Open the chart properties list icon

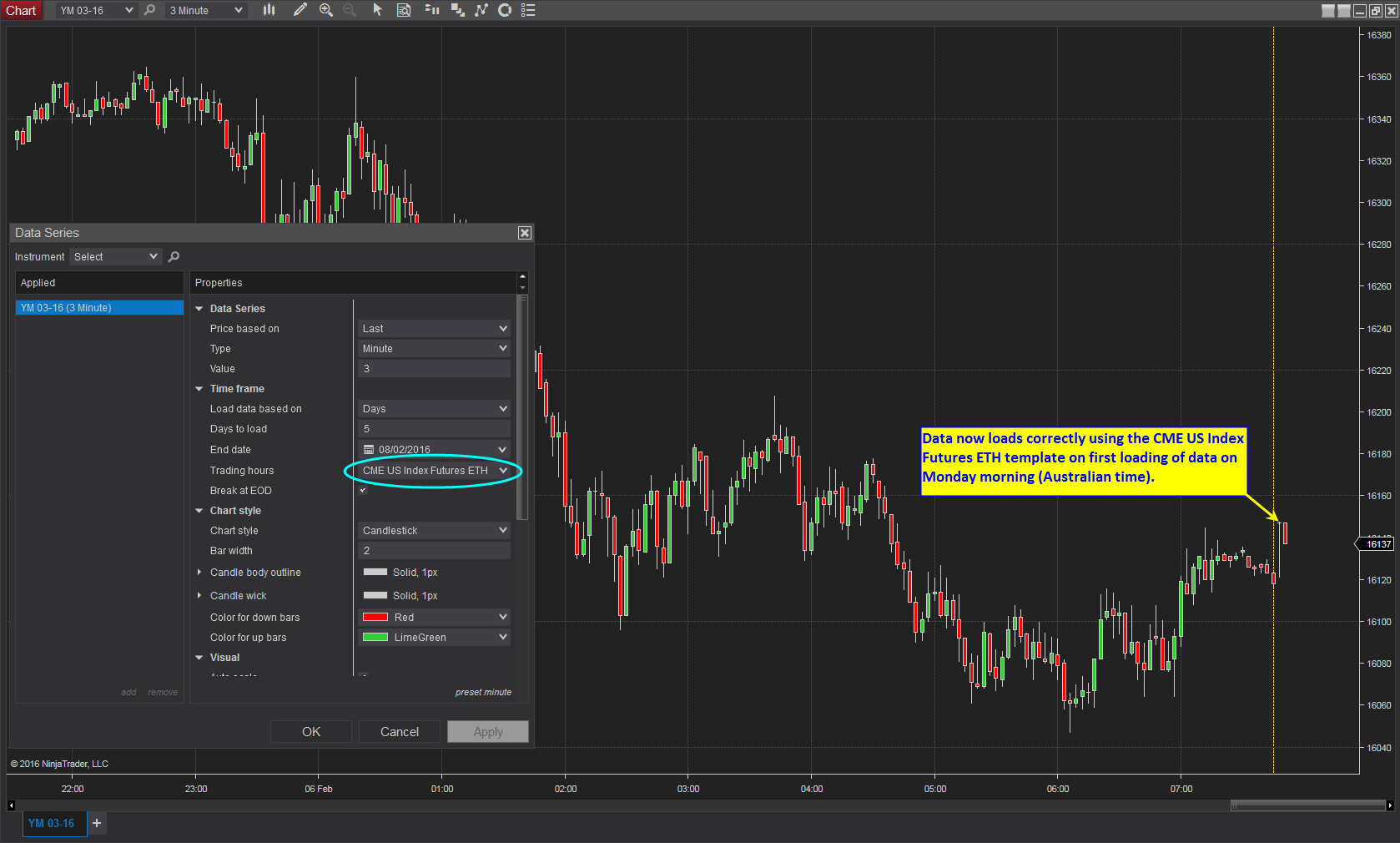coord(528,10)
